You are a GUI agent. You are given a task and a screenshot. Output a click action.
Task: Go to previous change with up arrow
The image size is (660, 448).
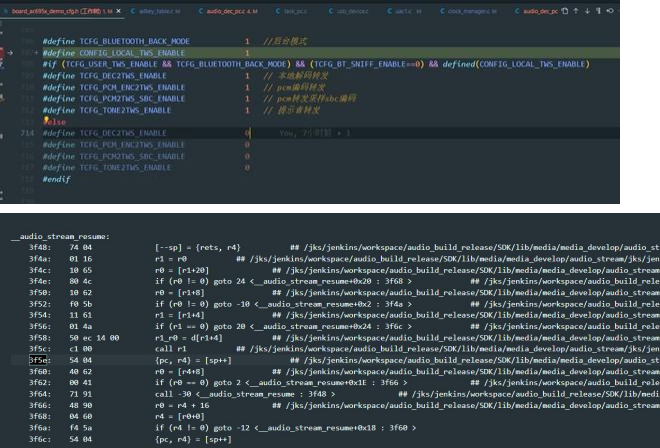tap(576, 11)
